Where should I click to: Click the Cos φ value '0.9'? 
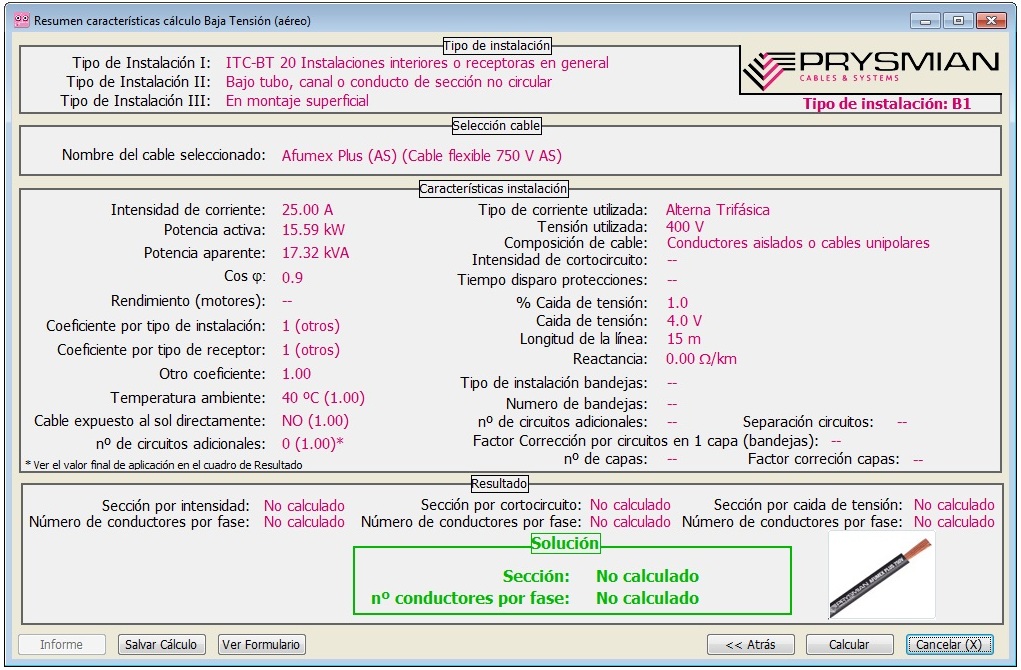tap(292, 277)
